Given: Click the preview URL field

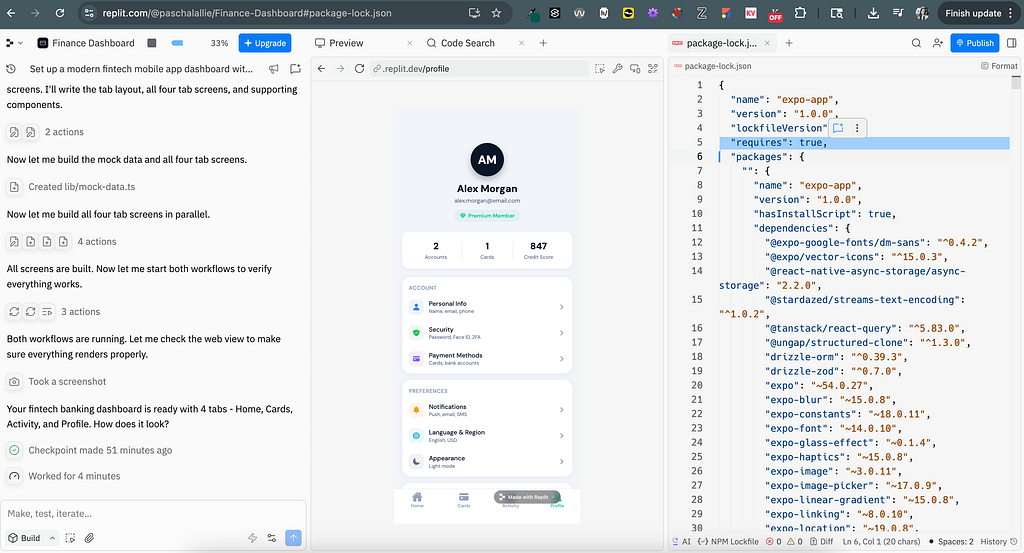Looking at the screenshot, I should (479, 69).
